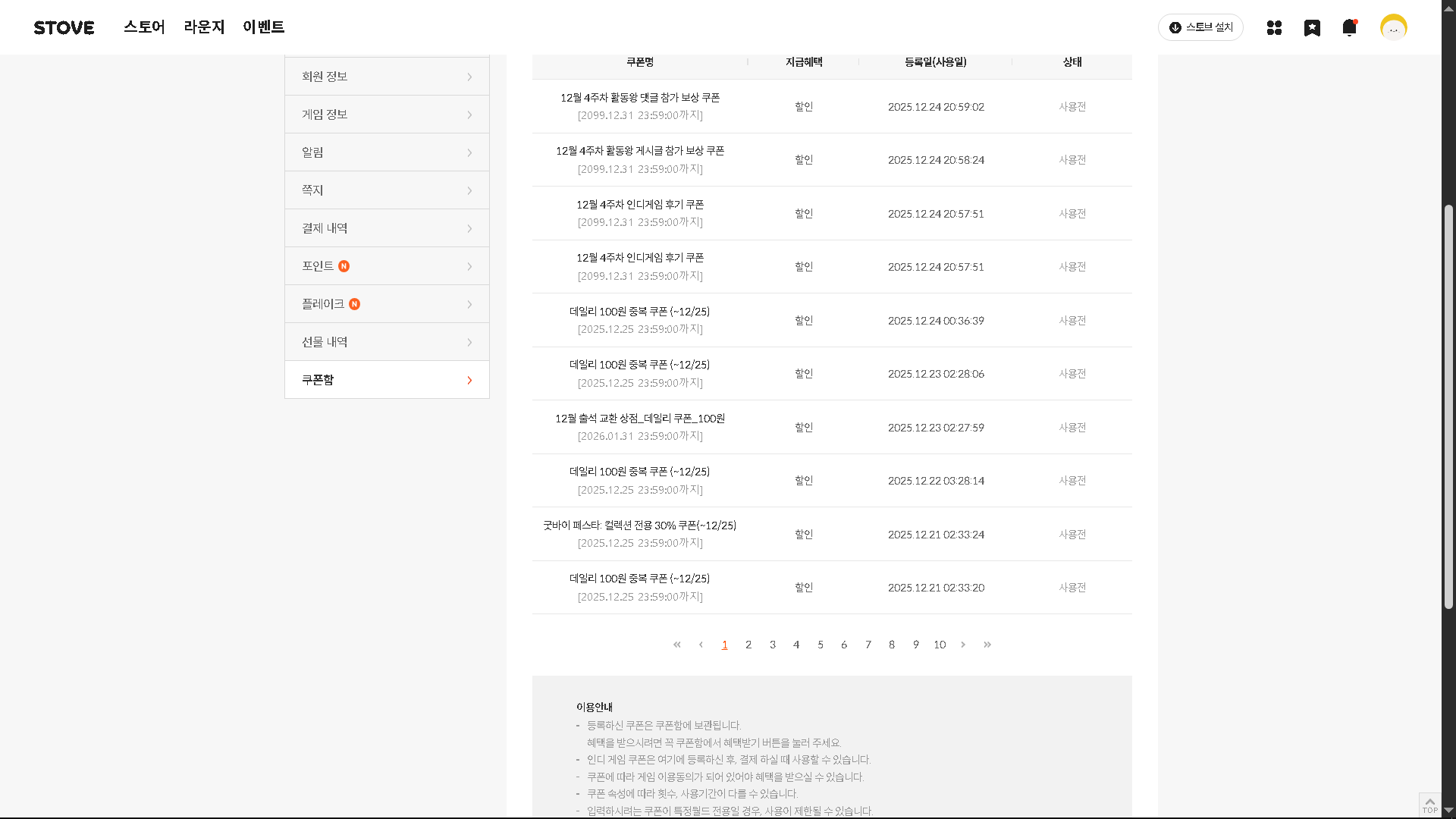This screenshot has width=1456, height=819.
Task: Go to page 10 of coupons
Action: (940, 645)
